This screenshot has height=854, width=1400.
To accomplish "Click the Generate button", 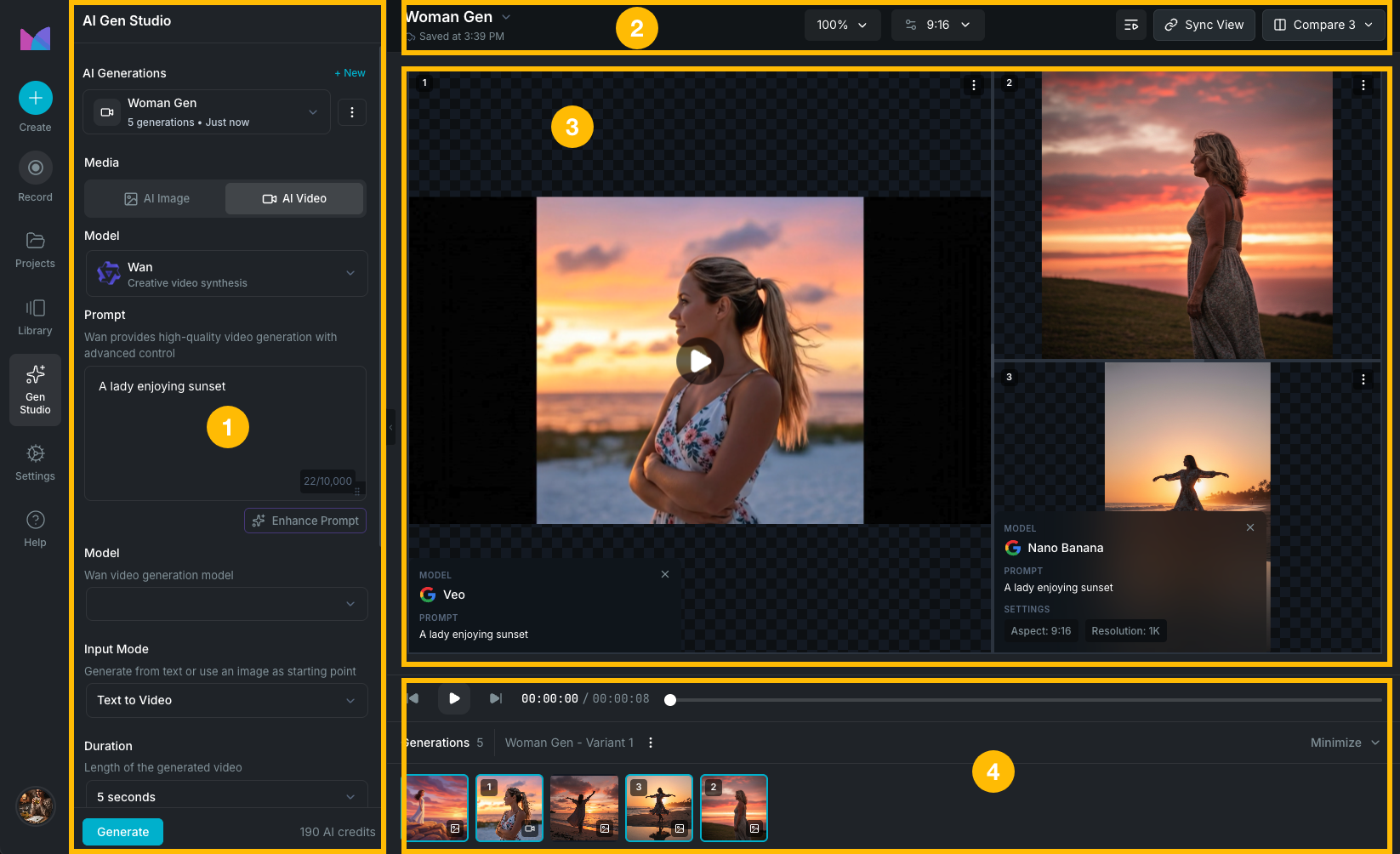I will 122,832.
